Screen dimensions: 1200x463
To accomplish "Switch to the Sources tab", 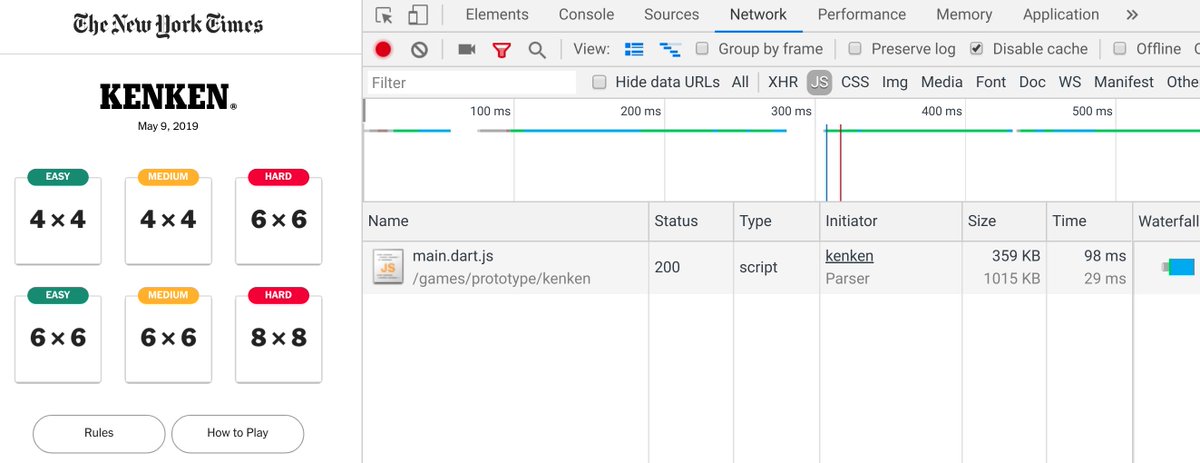I will tap(672, 14).
